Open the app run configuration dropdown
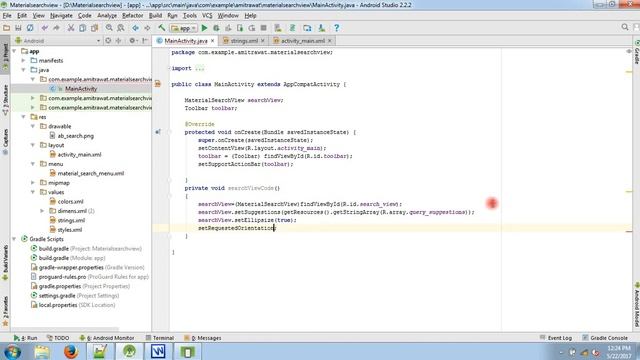This screenshot has height=360, width=640. [184, 28]
